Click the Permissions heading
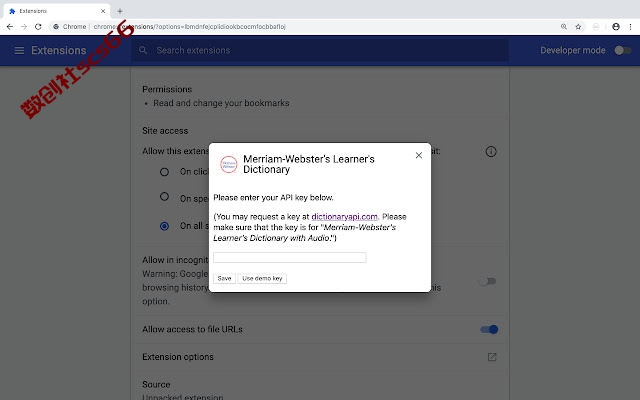 point(167,89)
